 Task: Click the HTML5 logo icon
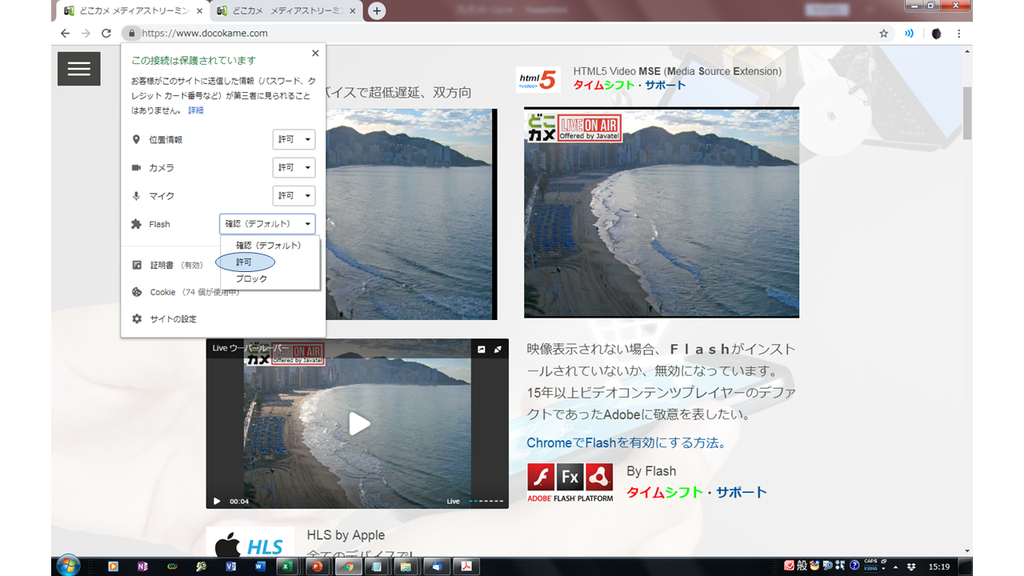[538, 80]
